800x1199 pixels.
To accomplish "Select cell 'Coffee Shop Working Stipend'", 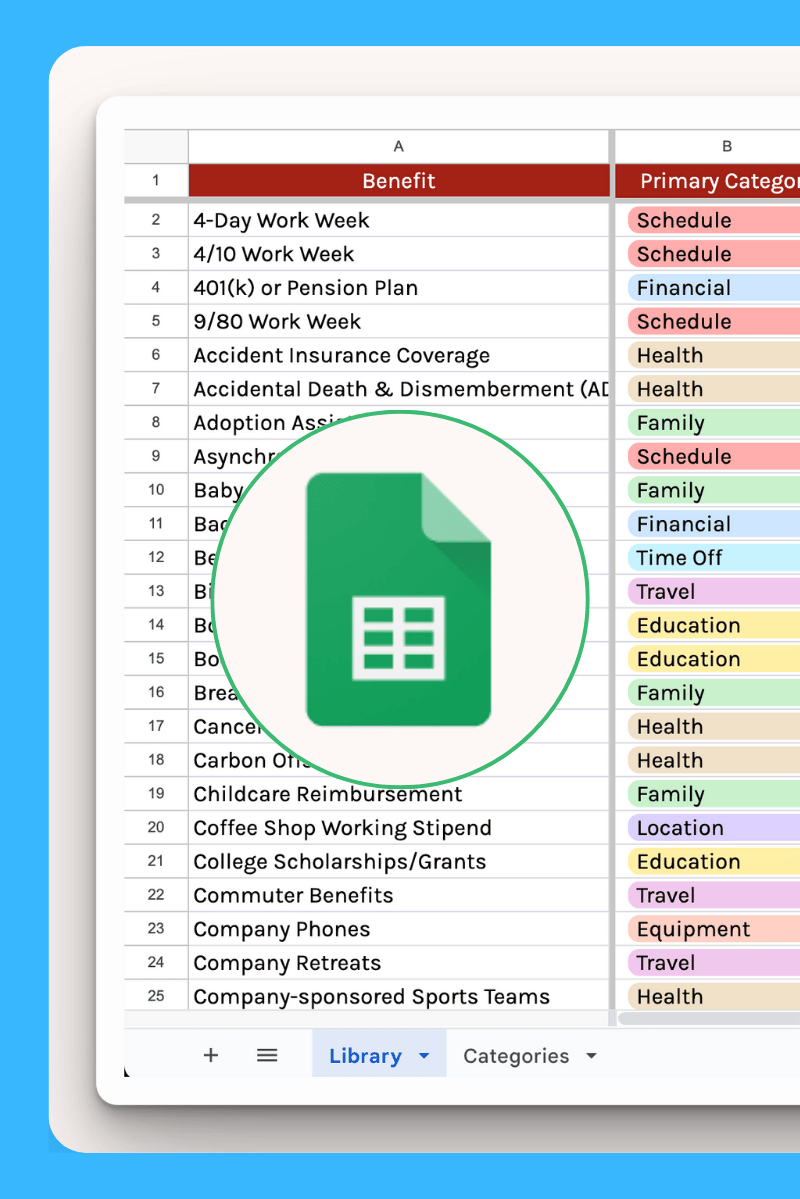I will (398, 827).
